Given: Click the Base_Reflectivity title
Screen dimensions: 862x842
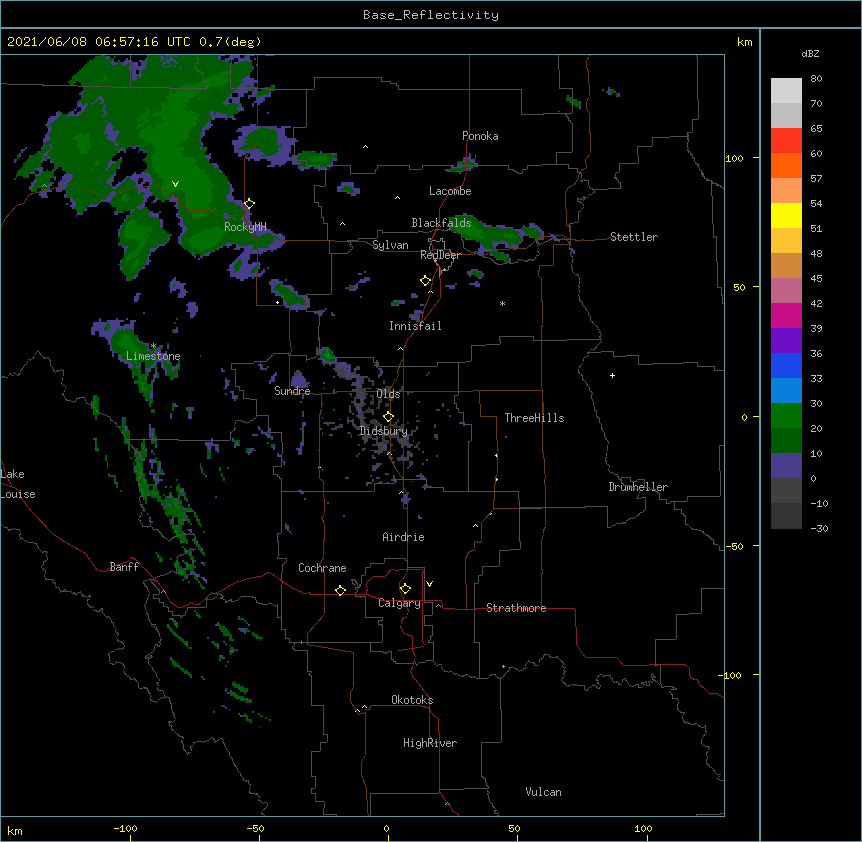Looking at the screenshot, I should point(431,15).
